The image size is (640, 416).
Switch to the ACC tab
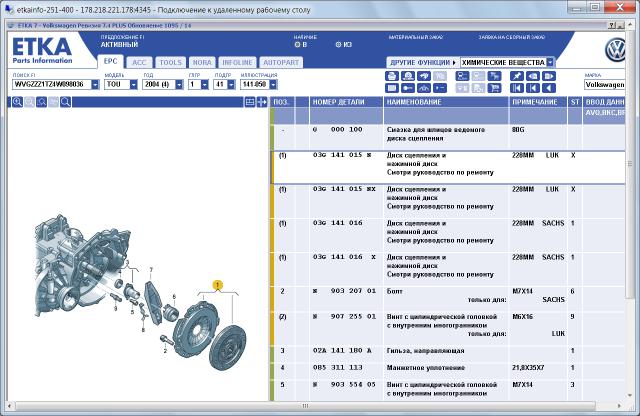pos(139,62)
